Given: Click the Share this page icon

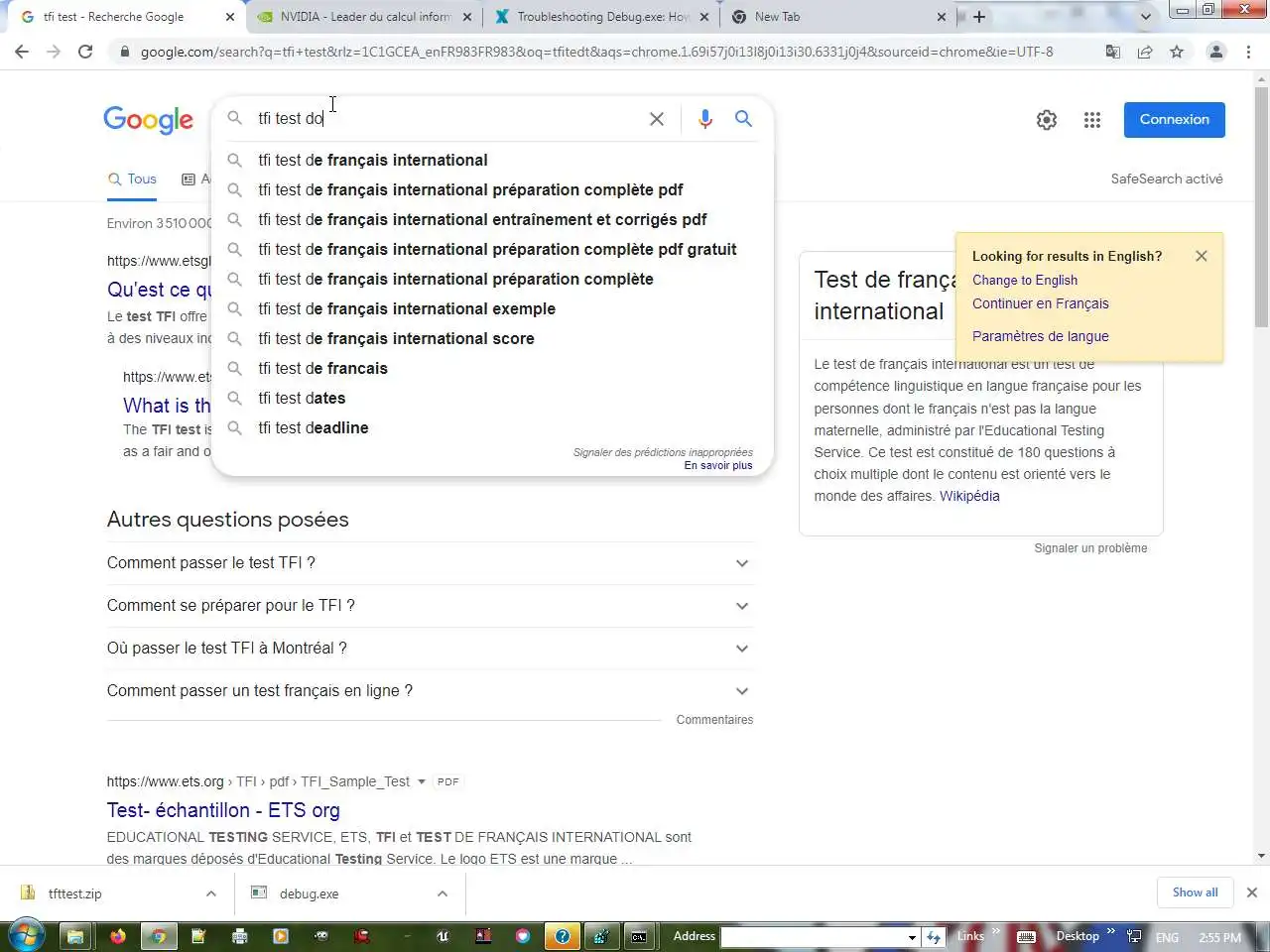Looking at the screenshot, I should 1145,52.
